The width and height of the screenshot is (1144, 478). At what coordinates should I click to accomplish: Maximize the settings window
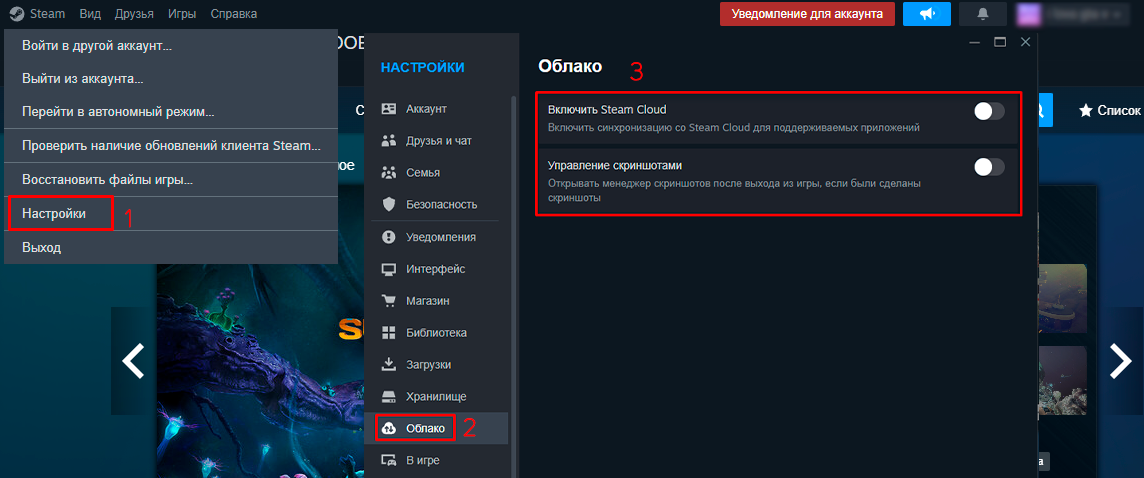point(1000,42)
